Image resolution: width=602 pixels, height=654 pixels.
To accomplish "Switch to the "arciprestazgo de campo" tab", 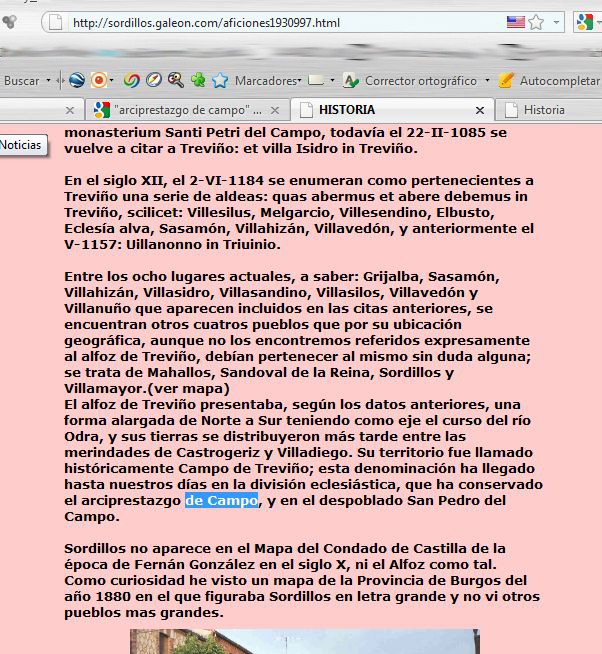I will point(188,110).
